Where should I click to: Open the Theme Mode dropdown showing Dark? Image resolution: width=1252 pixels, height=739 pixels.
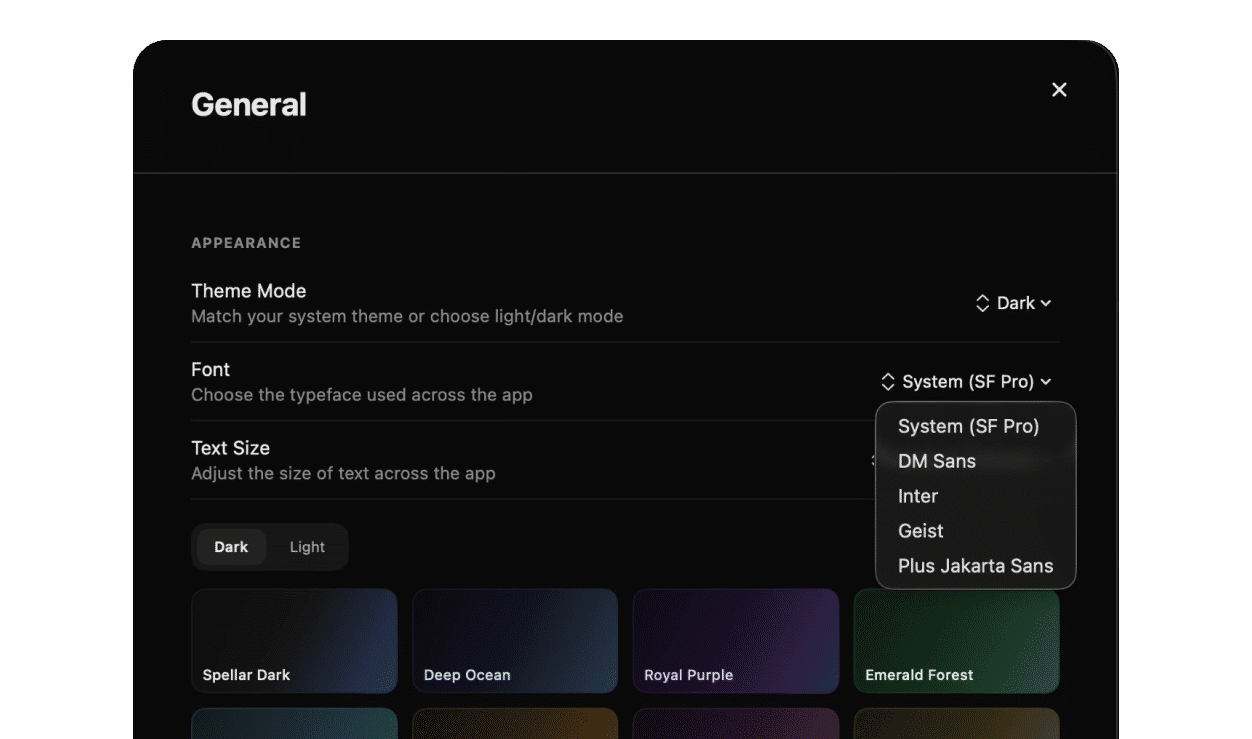point(1013,303)
